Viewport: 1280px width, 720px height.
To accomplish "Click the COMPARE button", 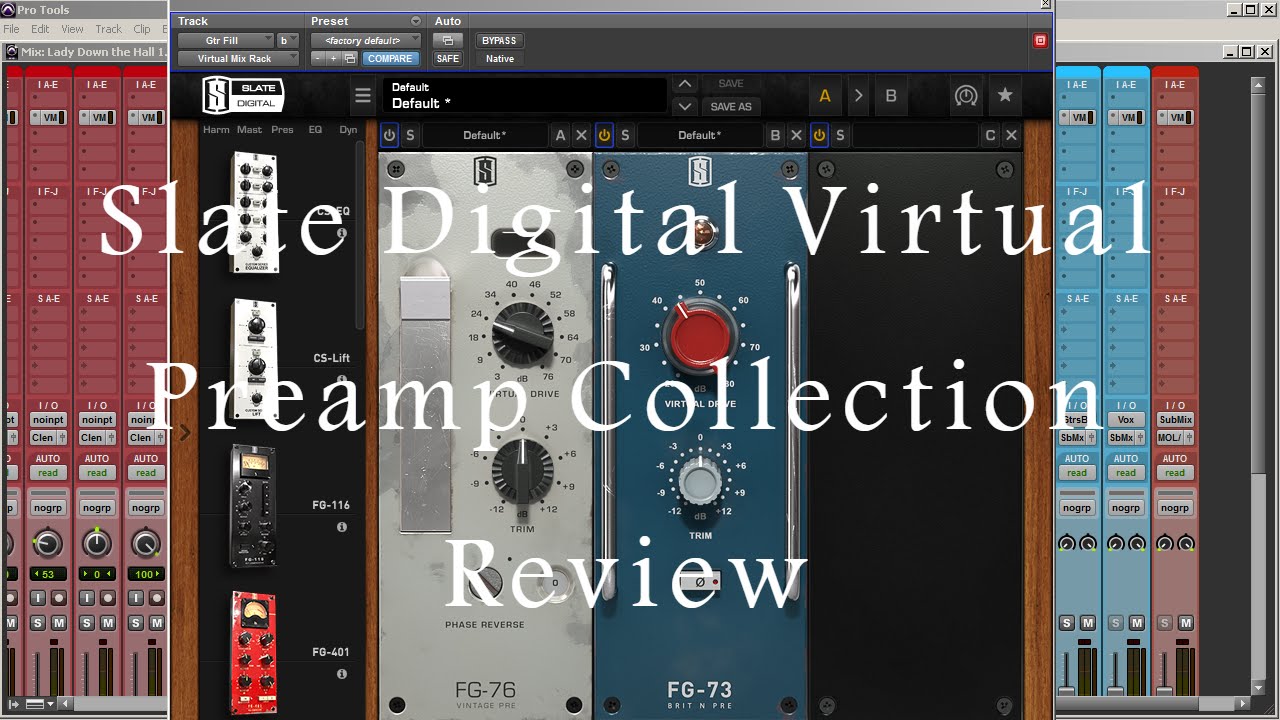I will tap(390, 59).
